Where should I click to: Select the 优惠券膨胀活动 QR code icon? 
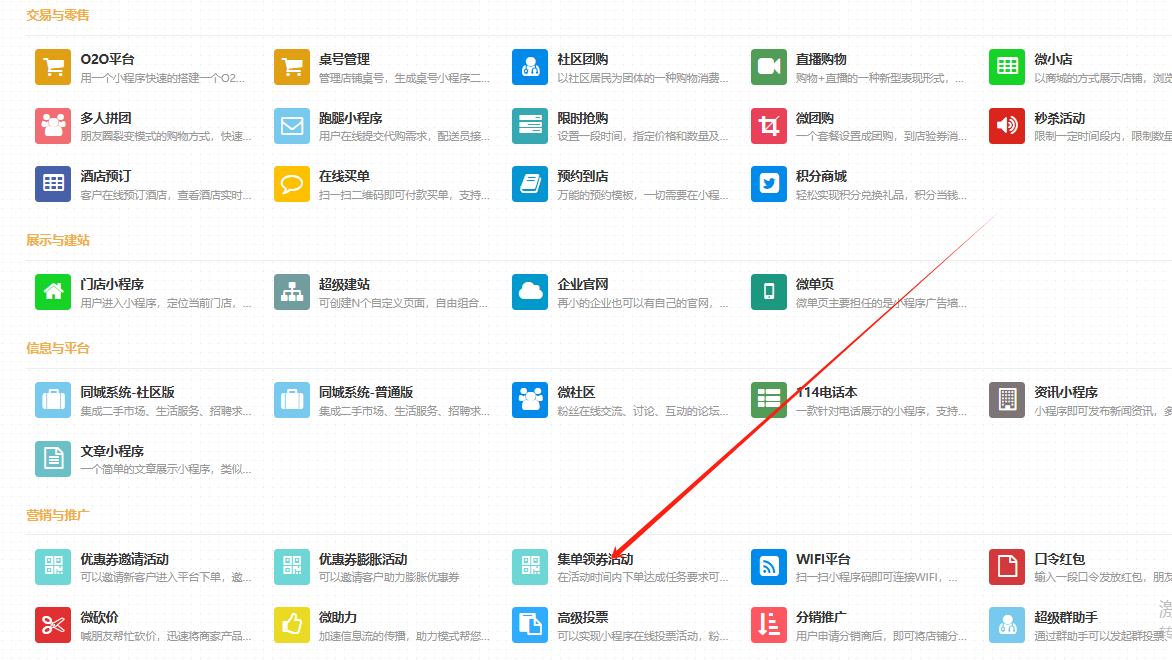292,567
